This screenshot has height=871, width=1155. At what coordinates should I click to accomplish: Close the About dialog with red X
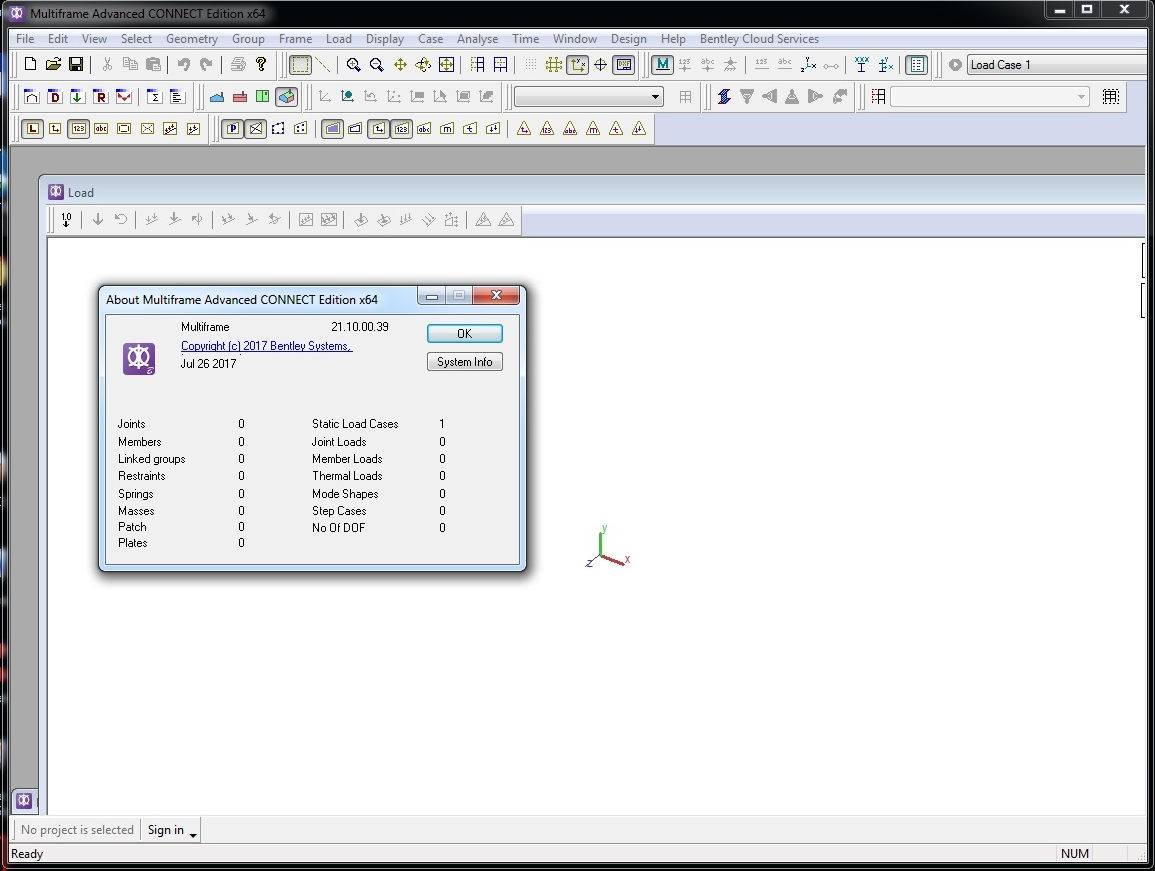click(496, 295)
